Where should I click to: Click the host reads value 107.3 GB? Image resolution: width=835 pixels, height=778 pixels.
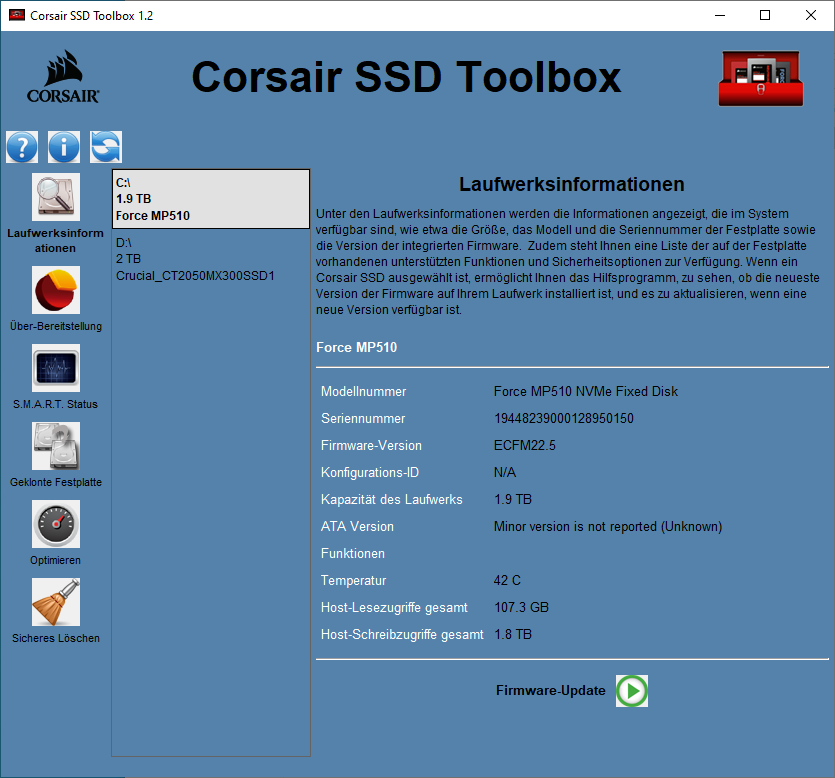coord(521,608)
